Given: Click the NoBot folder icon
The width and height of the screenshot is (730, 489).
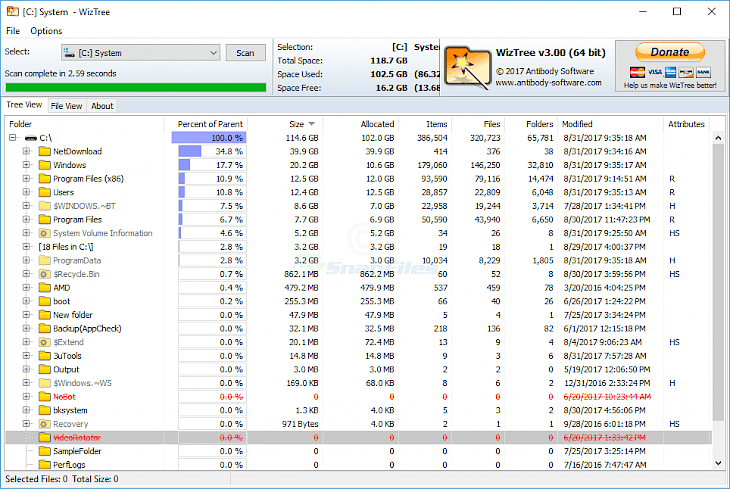Looking at the screenshot, I should [x=45, y=397].
